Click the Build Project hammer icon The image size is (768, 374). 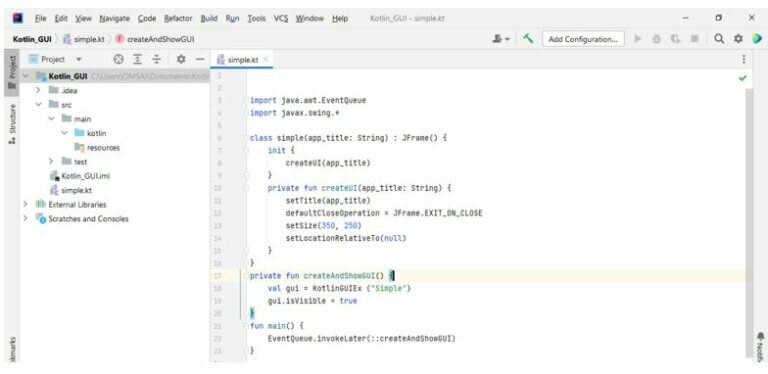coord(528,39)
